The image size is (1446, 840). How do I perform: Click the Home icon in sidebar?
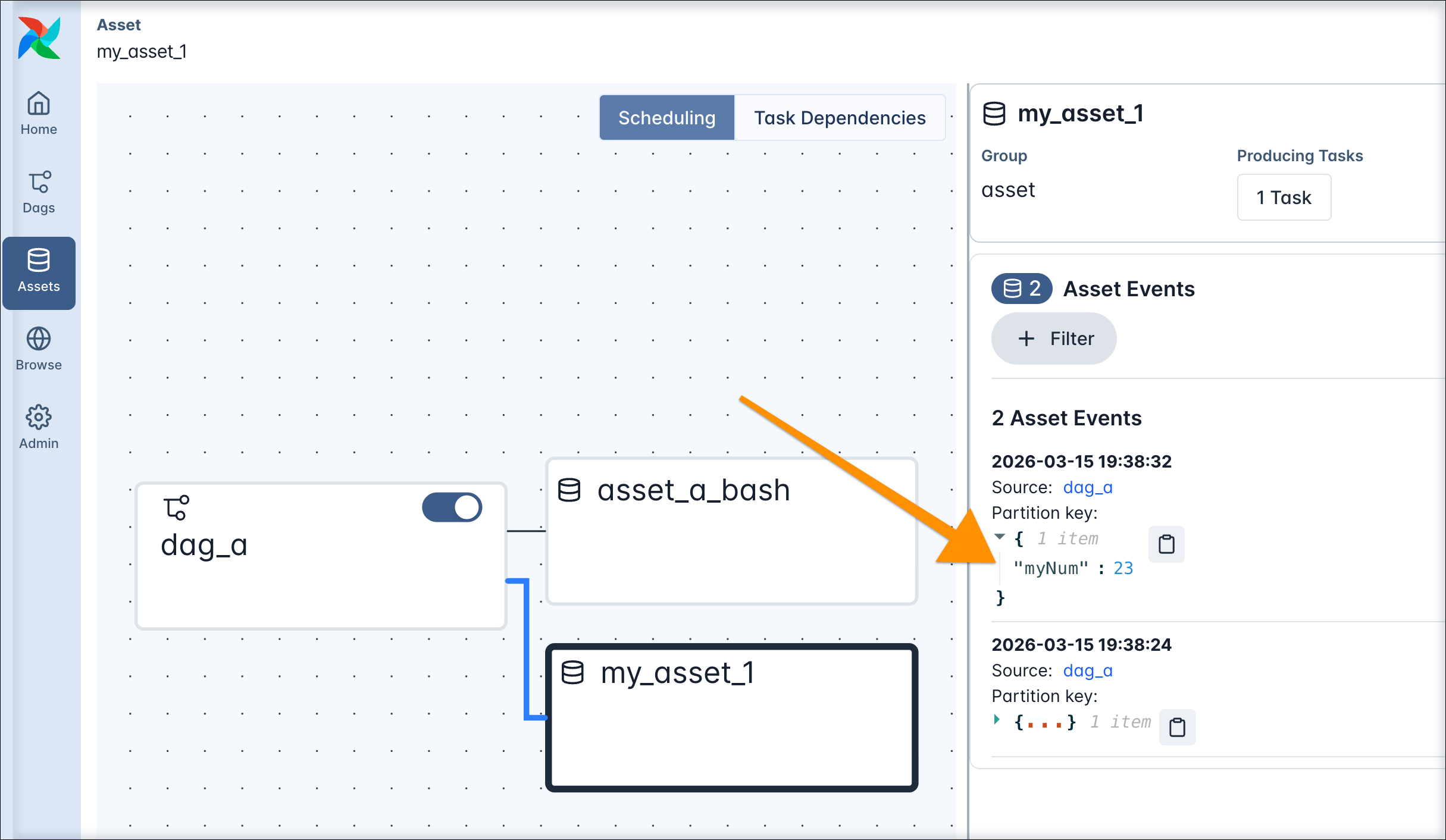[x=38, y=113]
